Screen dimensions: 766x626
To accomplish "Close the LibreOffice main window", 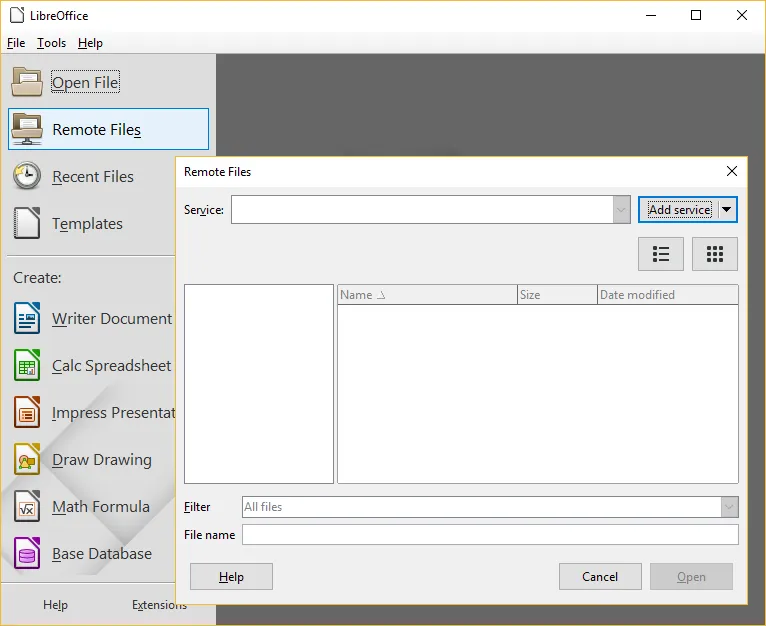I will pos(742,15).
